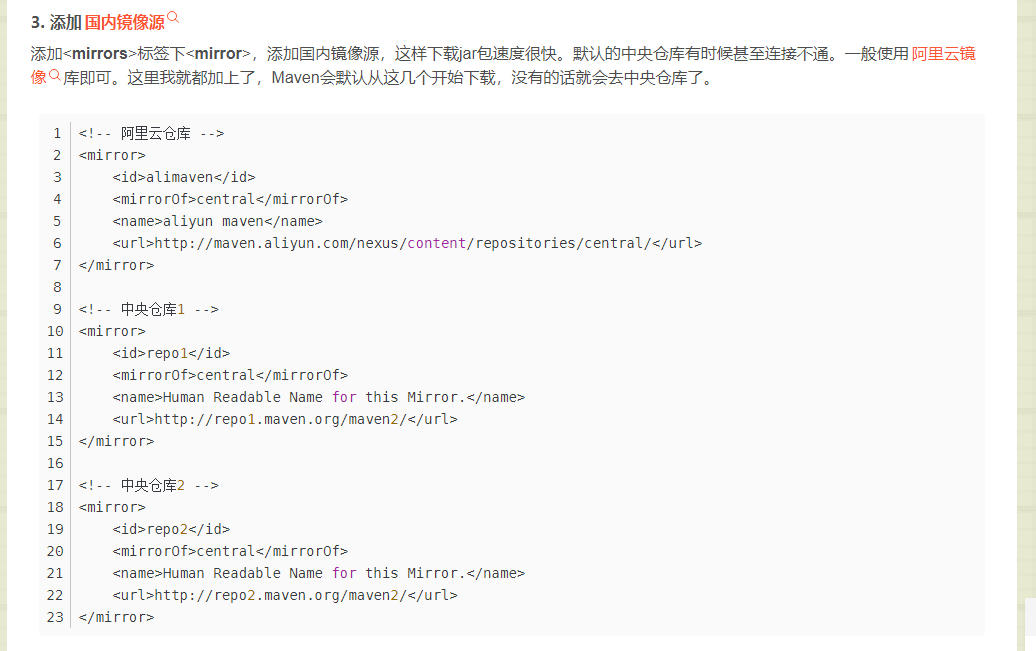Click the repo1.maven.org URL line

(285, 419)
